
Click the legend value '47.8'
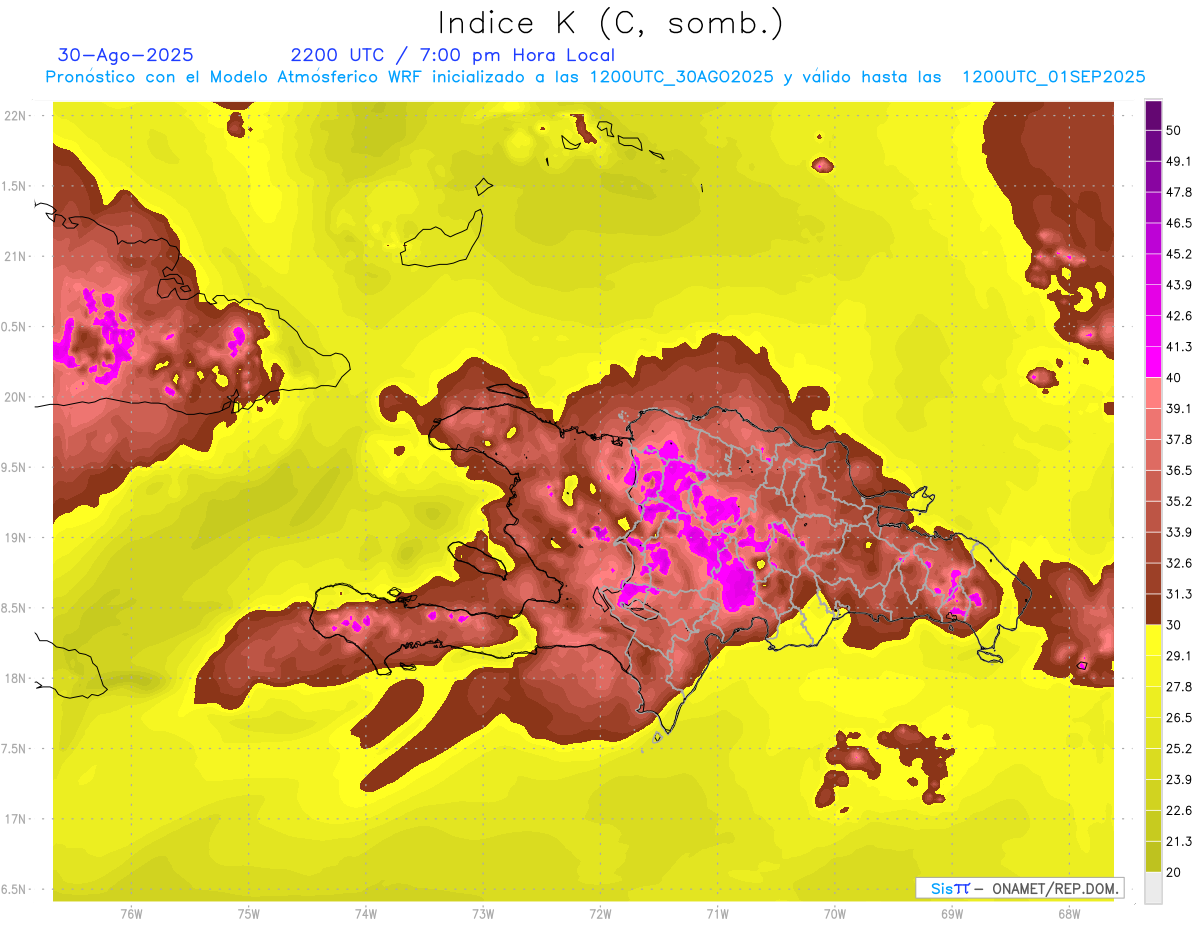pos(1179,193)
